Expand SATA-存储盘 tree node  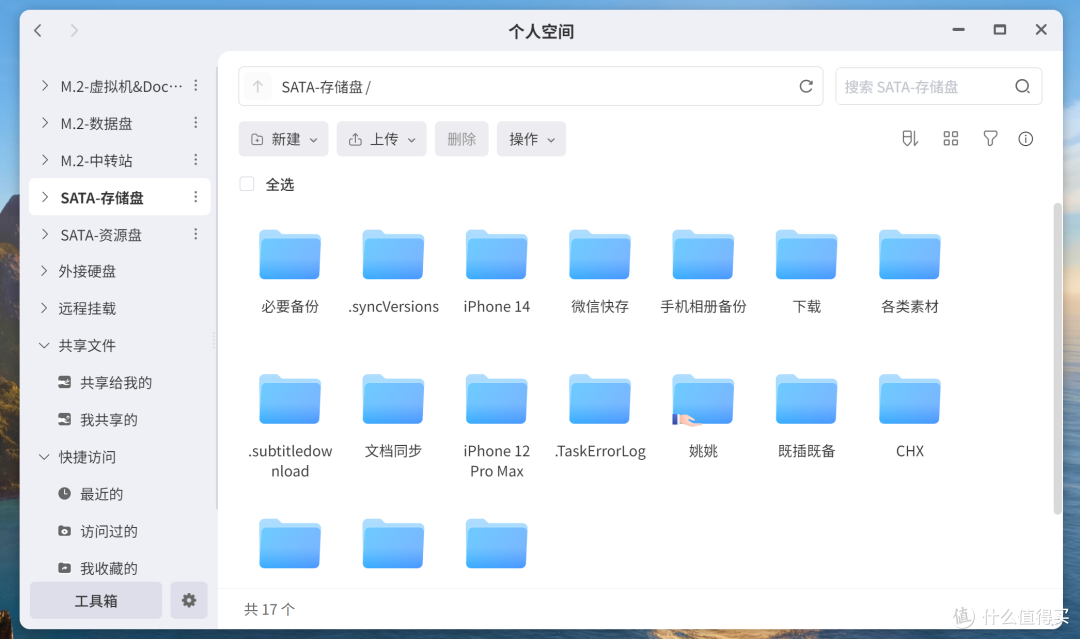point(45,197)
